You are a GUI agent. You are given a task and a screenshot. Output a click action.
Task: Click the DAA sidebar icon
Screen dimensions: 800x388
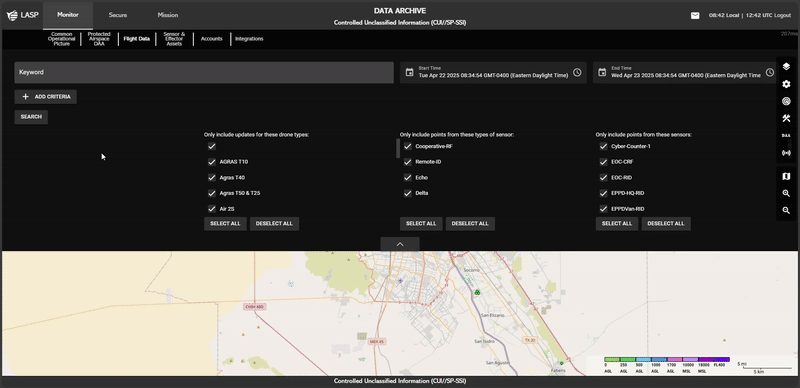pyautogui.click(x=786, y=135)
